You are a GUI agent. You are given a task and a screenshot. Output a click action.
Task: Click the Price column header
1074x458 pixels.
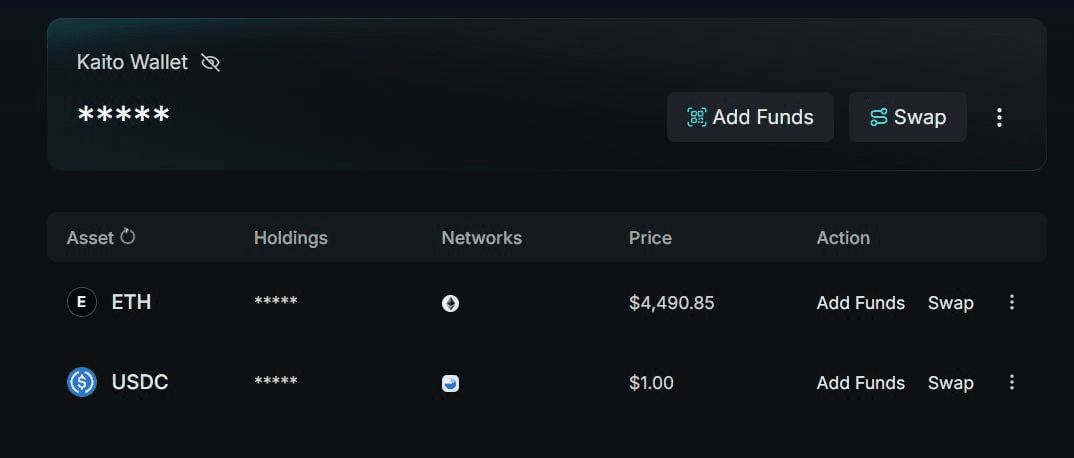[x=650, y=238]
